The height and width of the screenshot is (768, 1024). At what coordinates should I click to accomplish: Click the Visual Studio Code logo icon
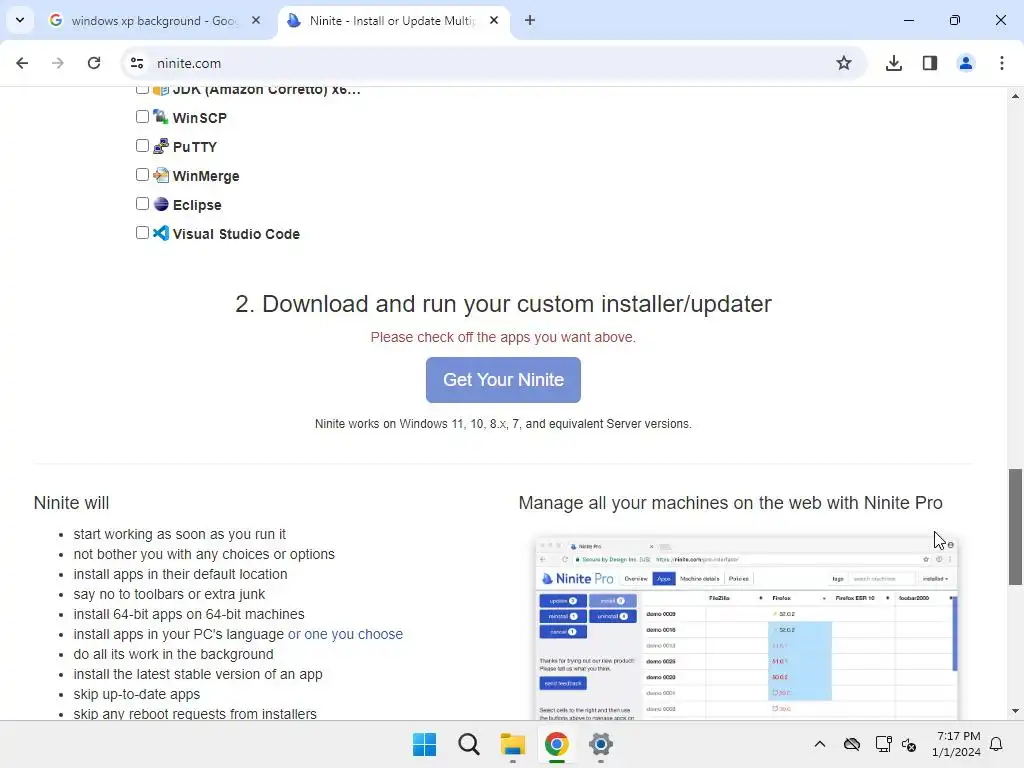[x=161, y=233]
